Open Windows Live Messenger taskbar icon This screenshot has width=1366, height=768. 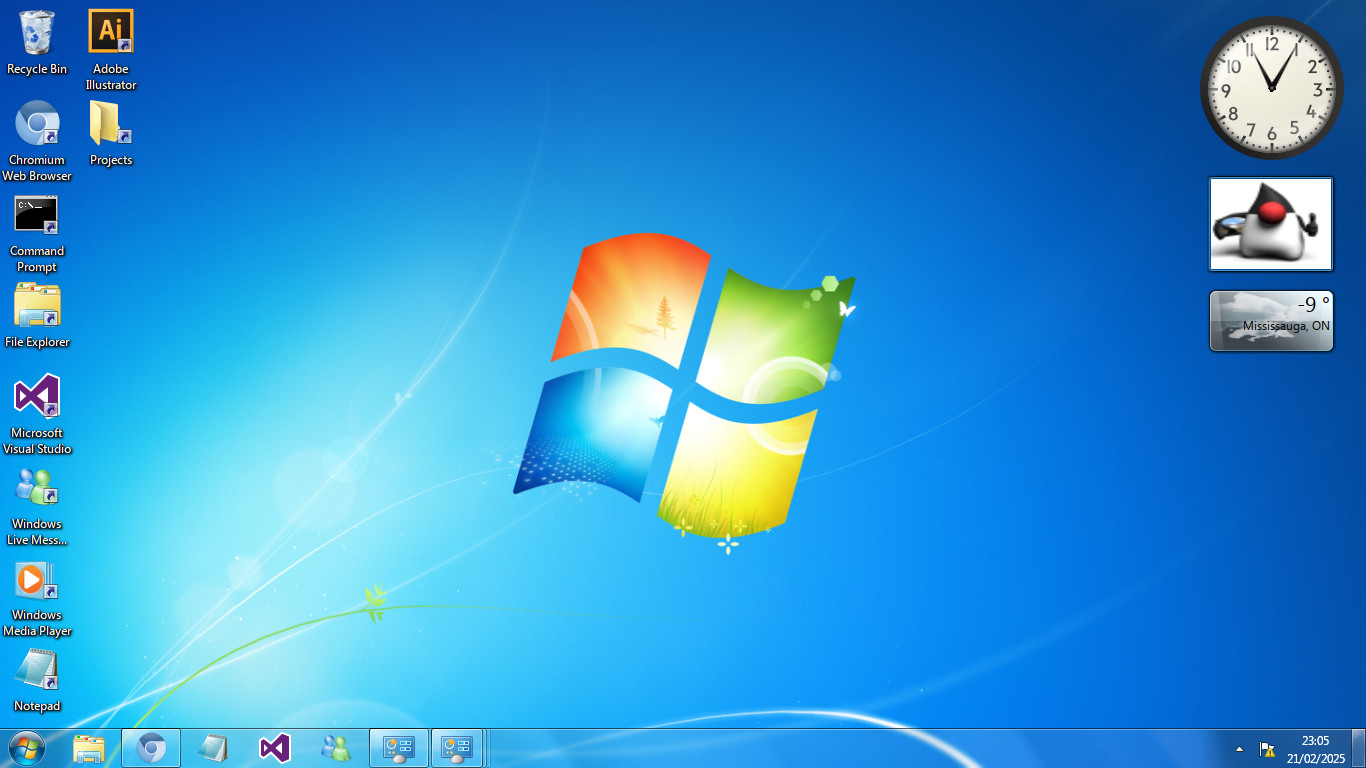click(337, 748)
